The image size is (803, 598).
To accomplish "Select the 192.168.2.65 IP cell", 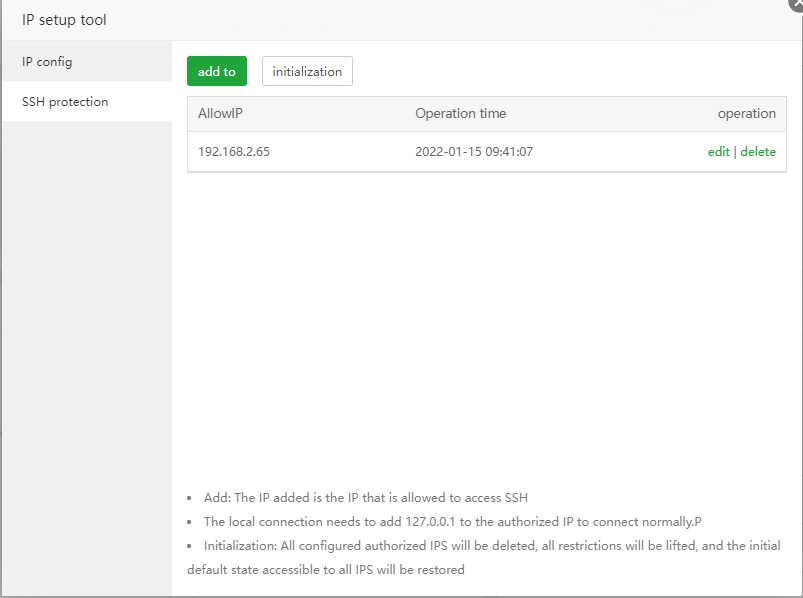I will click(234, 152).
